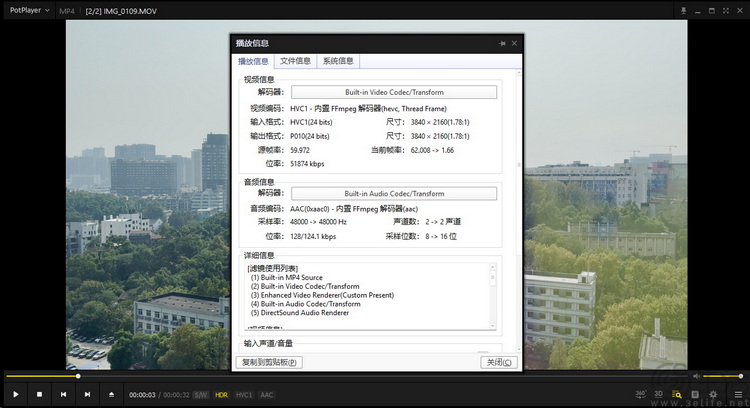Click the HVC1 video codec label
Image resolution: width=750 pixels, height=408 pixels.
pos(244,395)
